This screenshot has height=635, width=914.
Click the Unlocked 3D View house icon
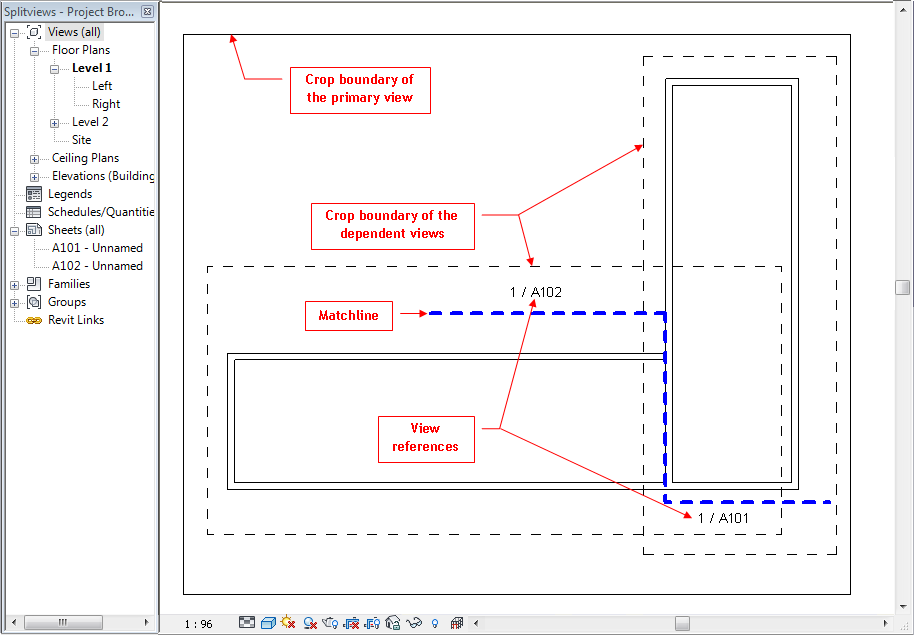click(393, 623)
